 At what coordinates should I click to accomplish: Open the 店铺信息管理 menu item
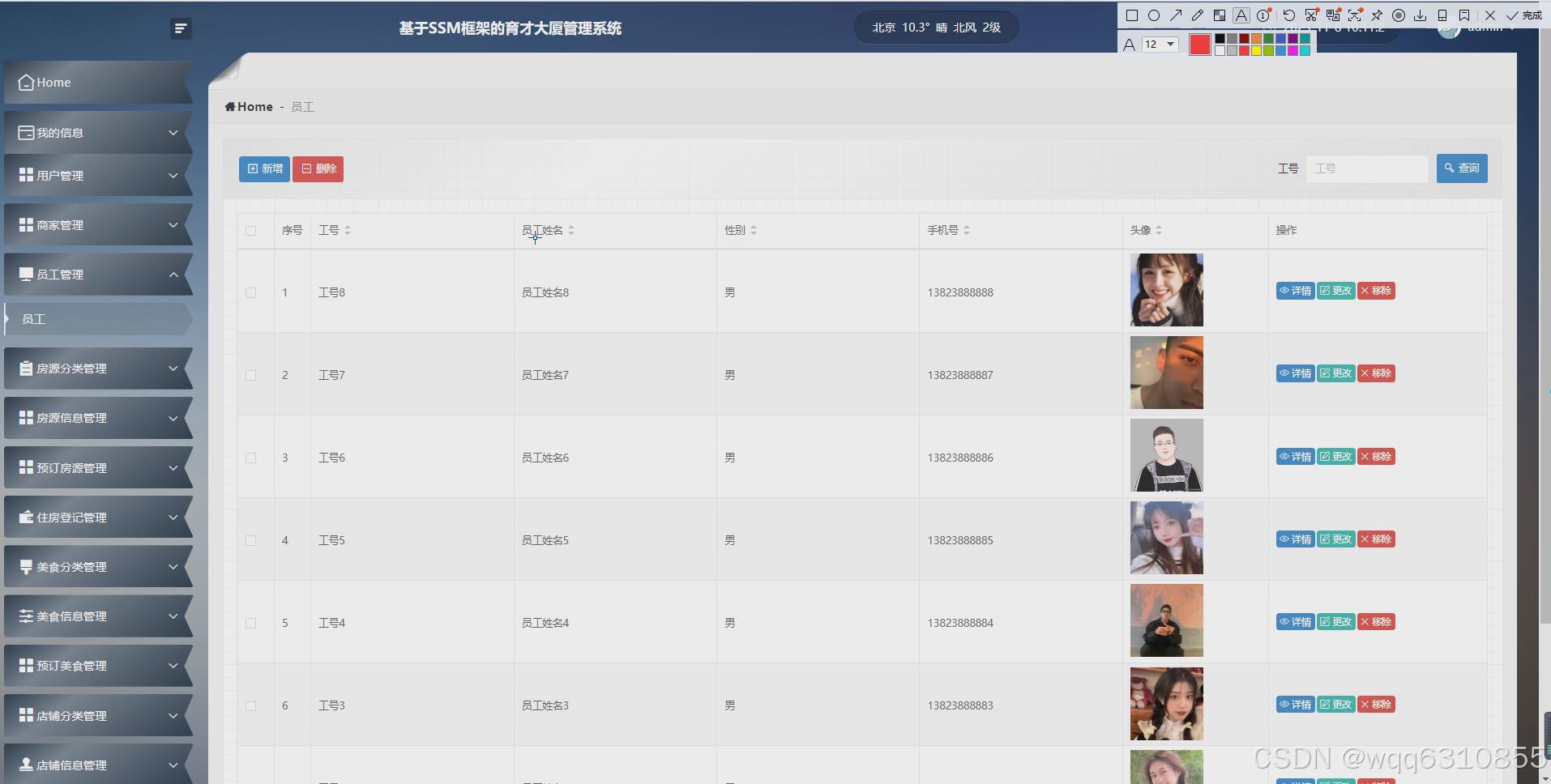tap(97, 765)
